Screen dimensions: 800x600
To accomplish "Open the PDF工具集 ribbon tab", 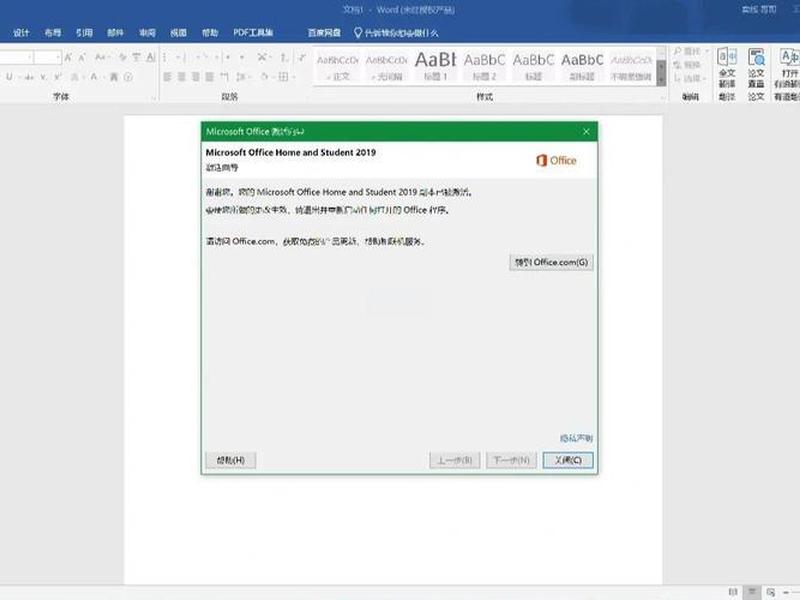I will coord(253,33).
